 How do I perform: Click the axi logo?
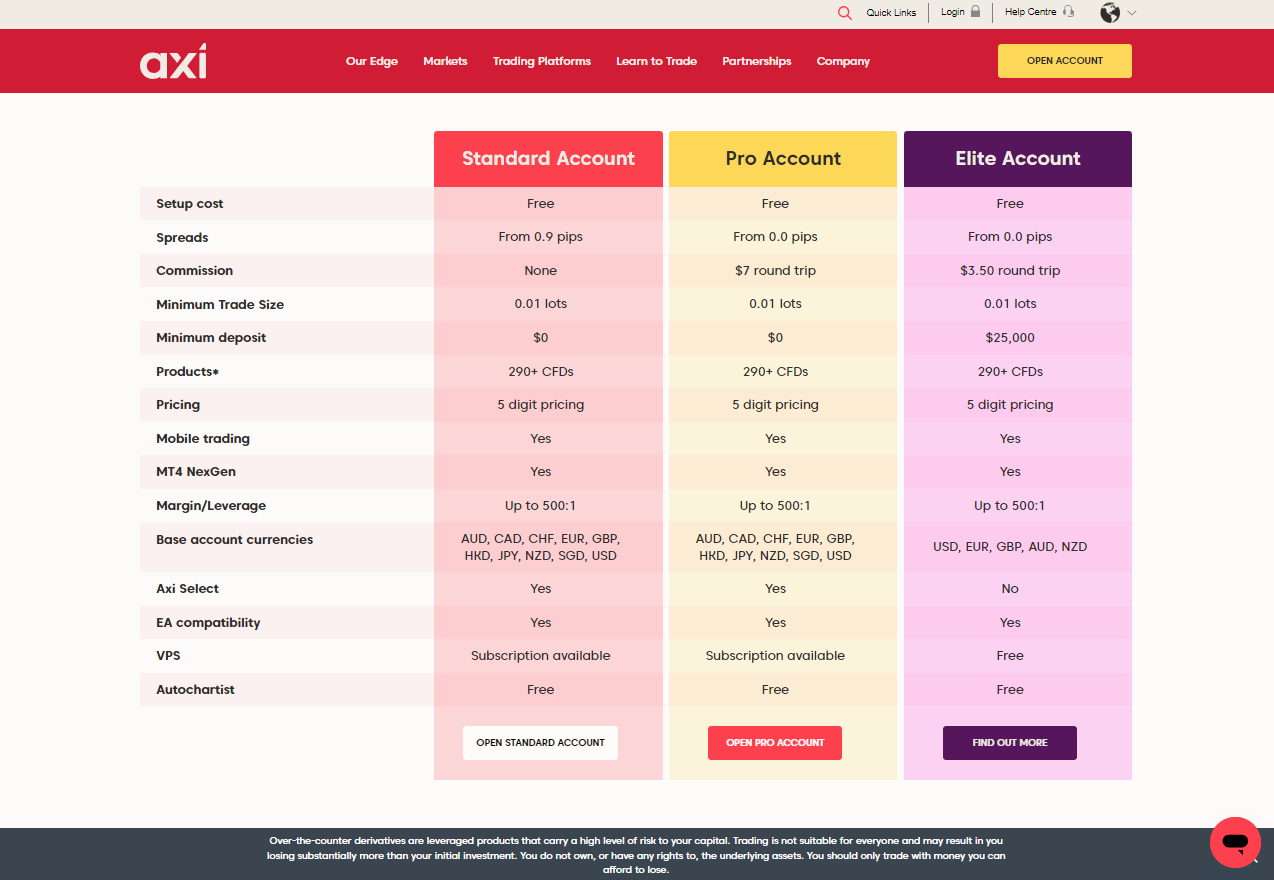[172, 61]
